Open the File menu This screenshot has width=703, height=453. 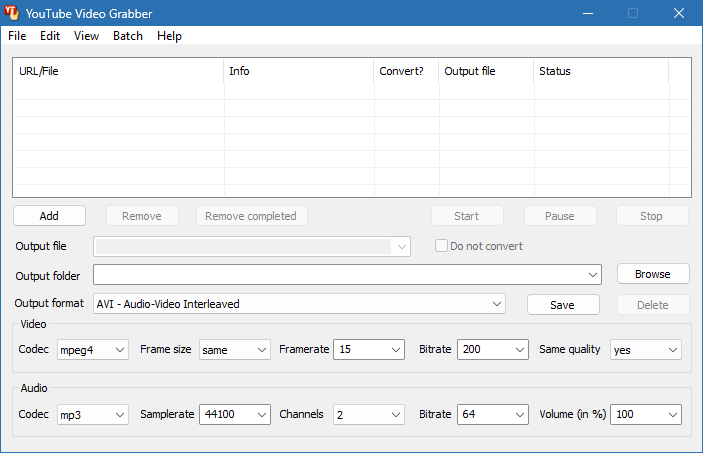pos(17,36)
